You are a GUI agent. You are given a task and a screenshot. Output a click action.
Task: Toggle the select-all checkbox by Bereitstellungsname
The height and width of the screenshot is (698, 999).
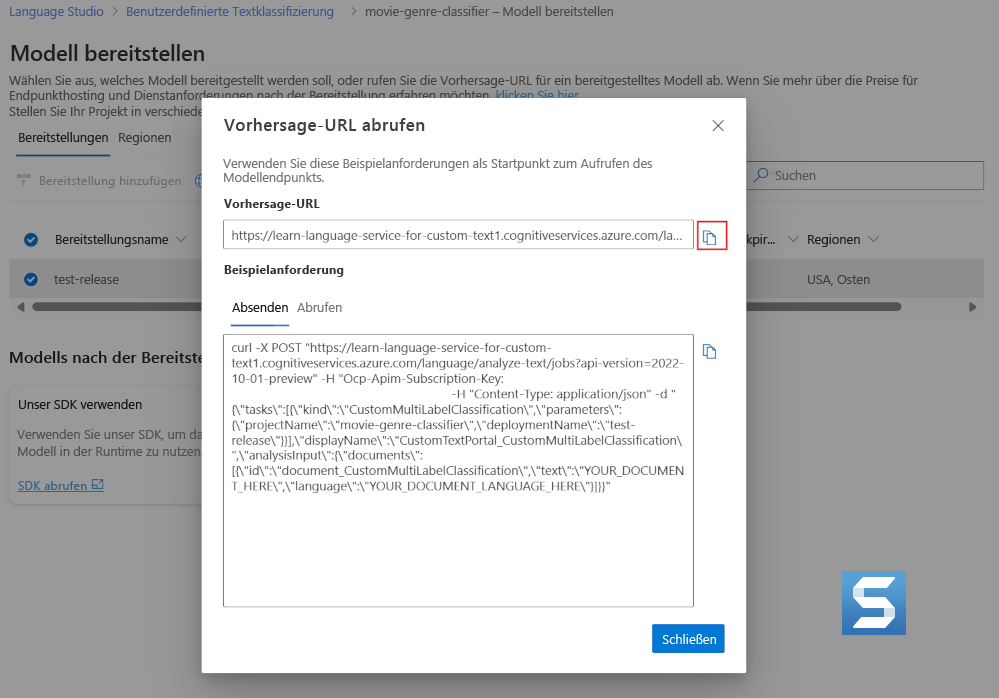tap(31, 239)
